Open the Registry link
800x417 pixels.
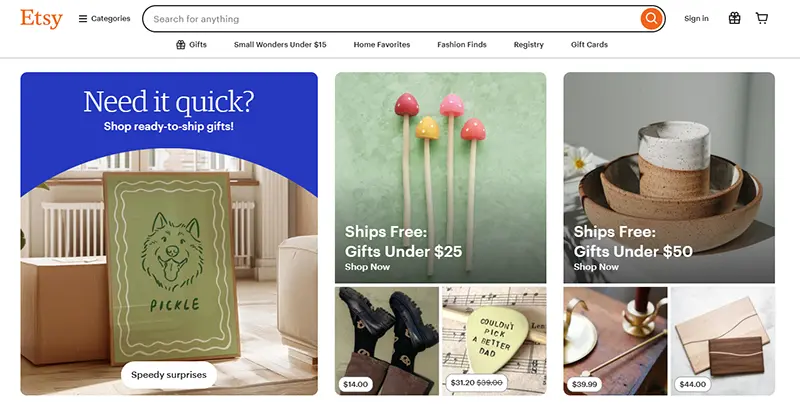click(529, 44)
